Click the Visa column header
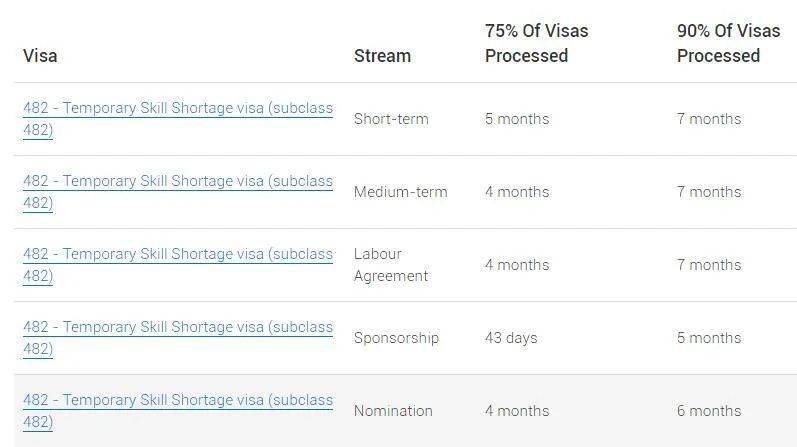The height and width of the screenshot is (447, 797). (40, 56)
